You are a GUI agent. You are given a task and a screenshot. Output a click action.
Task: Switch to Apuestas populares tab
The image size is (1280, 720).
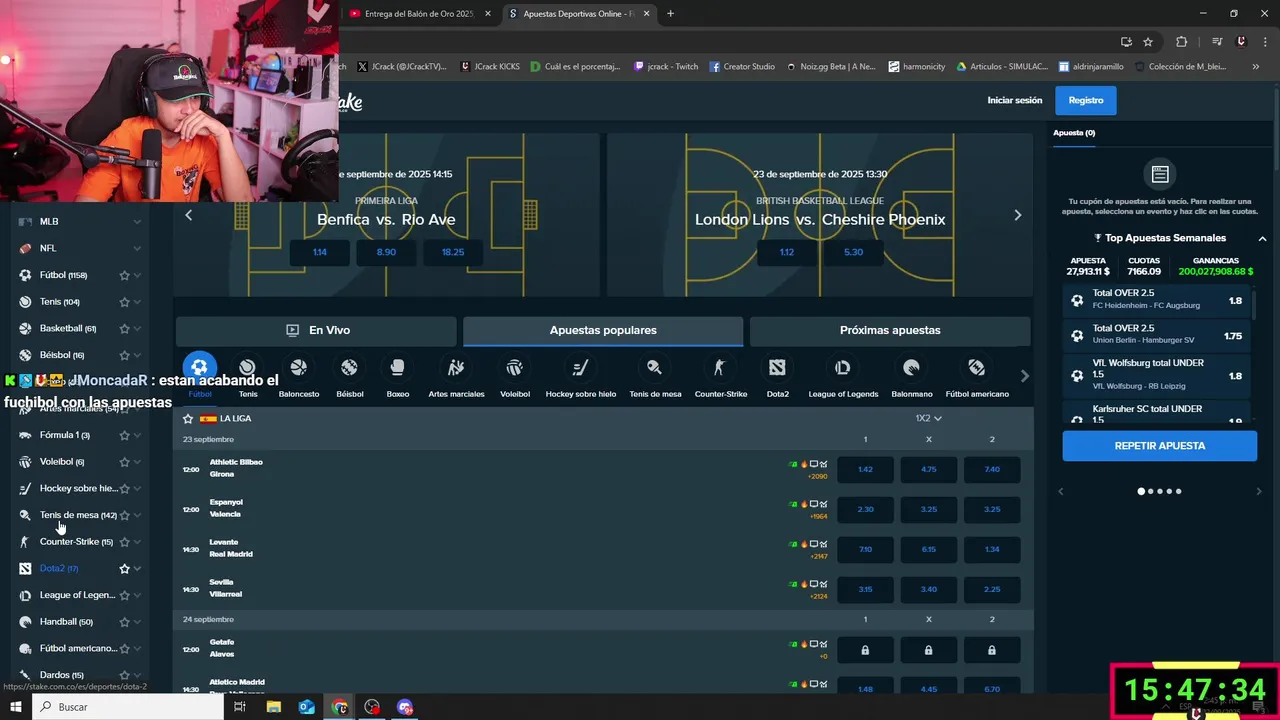point(603,330)
